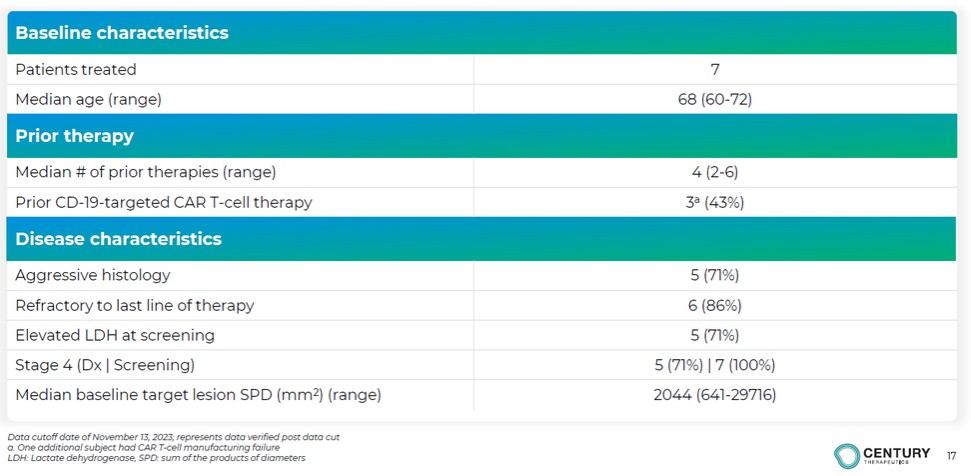Click Median # of prior therapies label
The image size is (971, 476).
tap(146, 172)
